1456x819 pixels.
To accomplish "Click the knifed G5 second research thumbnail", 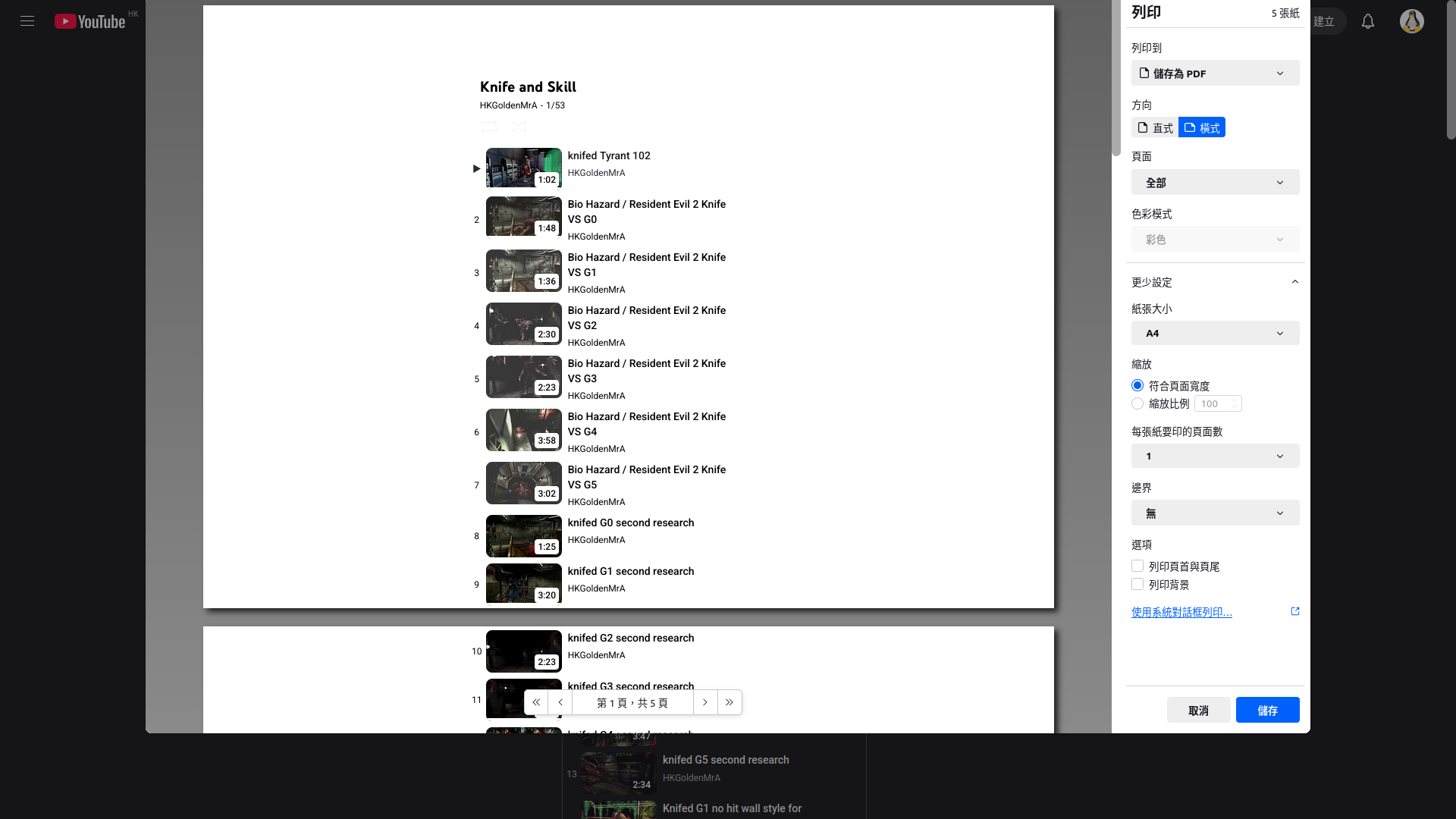I will [619, 773].
